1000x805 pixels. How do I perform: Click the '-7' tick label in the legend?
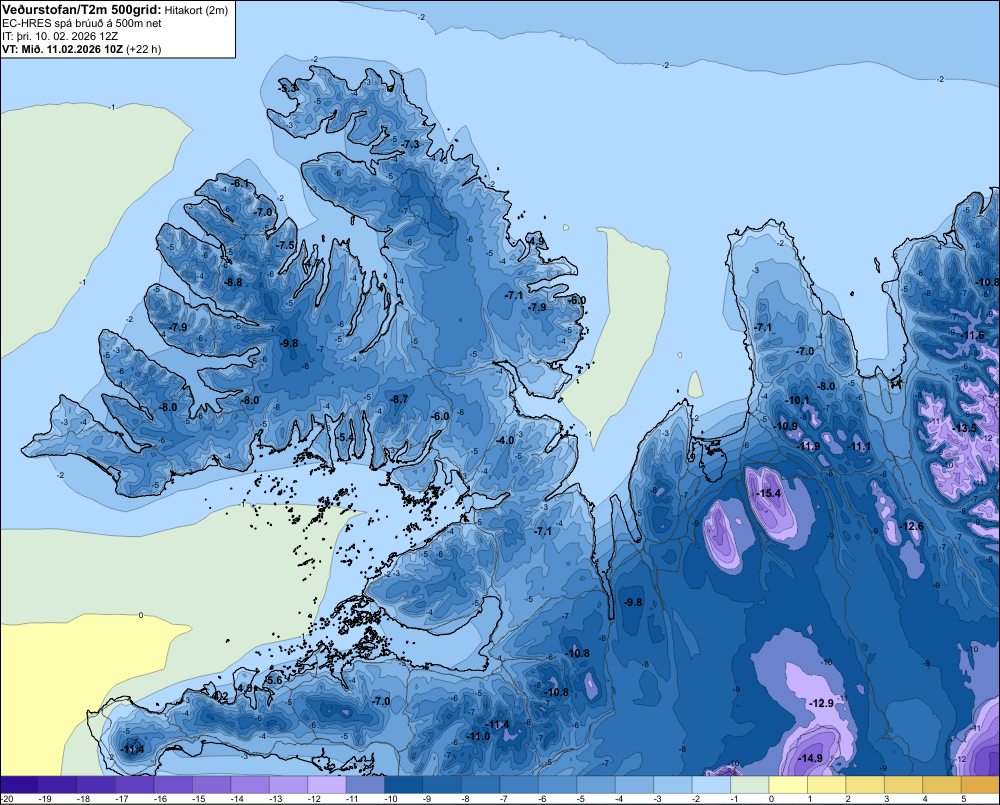(505, 799)
